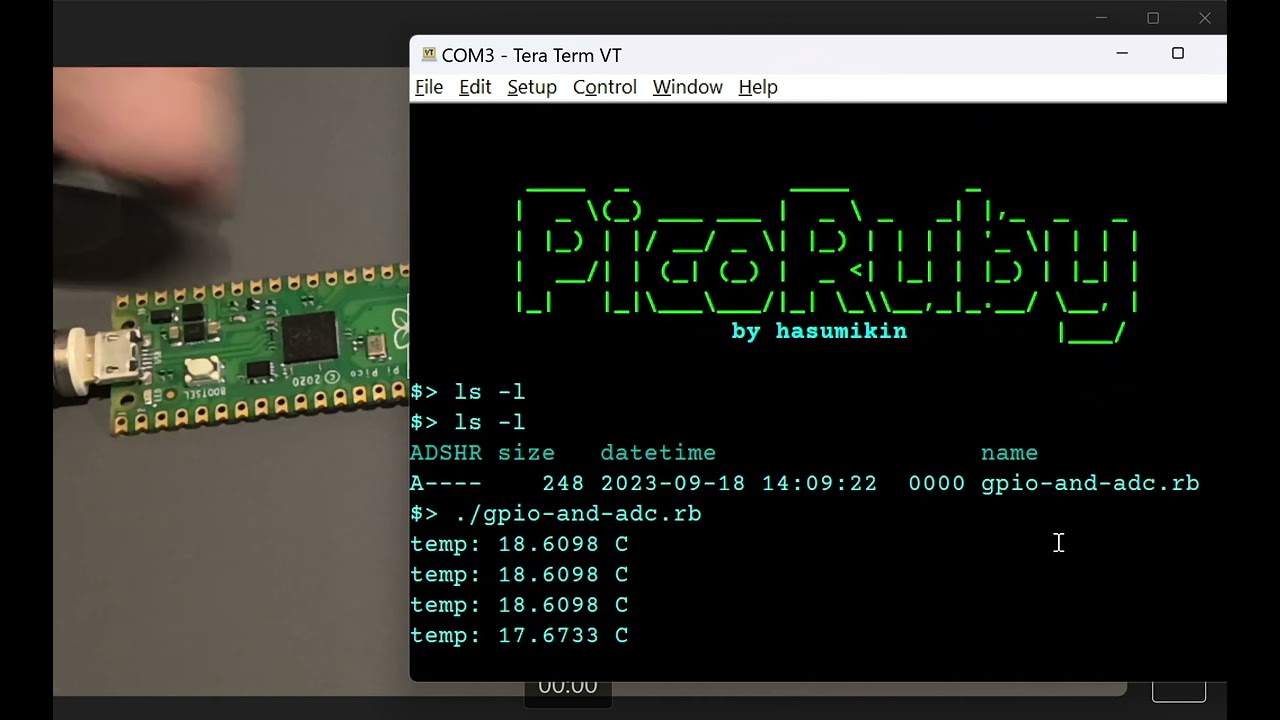1280x720 pixels.
Task: Maximize the Tera Term COM3 window
Action: 1178,54
